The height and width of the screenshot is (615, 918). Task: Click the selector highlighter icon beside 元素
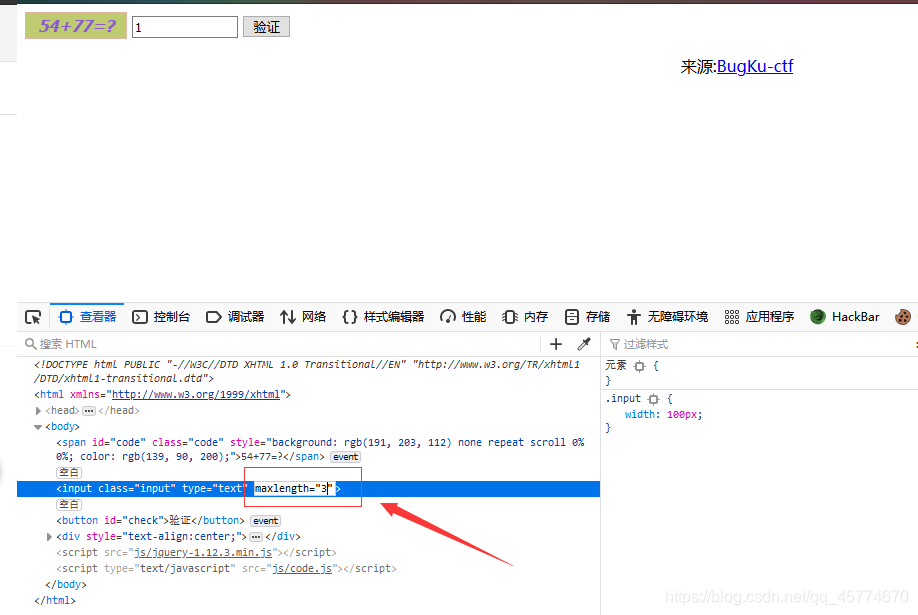[x=639, y=366]
